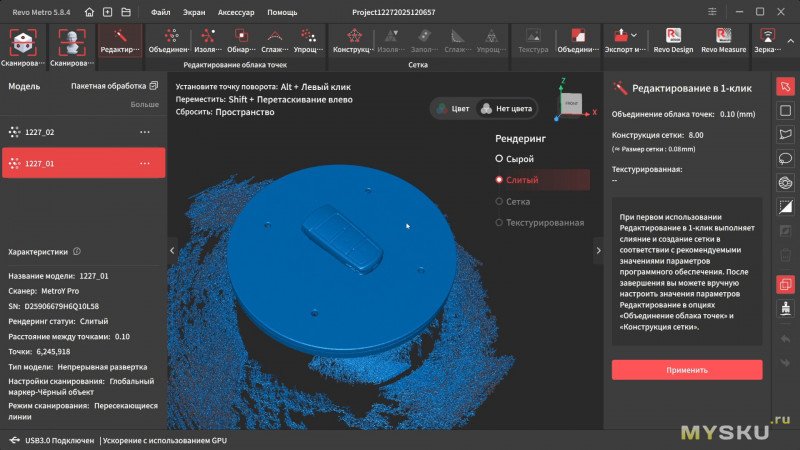Collapse the left panel using the arrow handle

(x=171, y=250)
